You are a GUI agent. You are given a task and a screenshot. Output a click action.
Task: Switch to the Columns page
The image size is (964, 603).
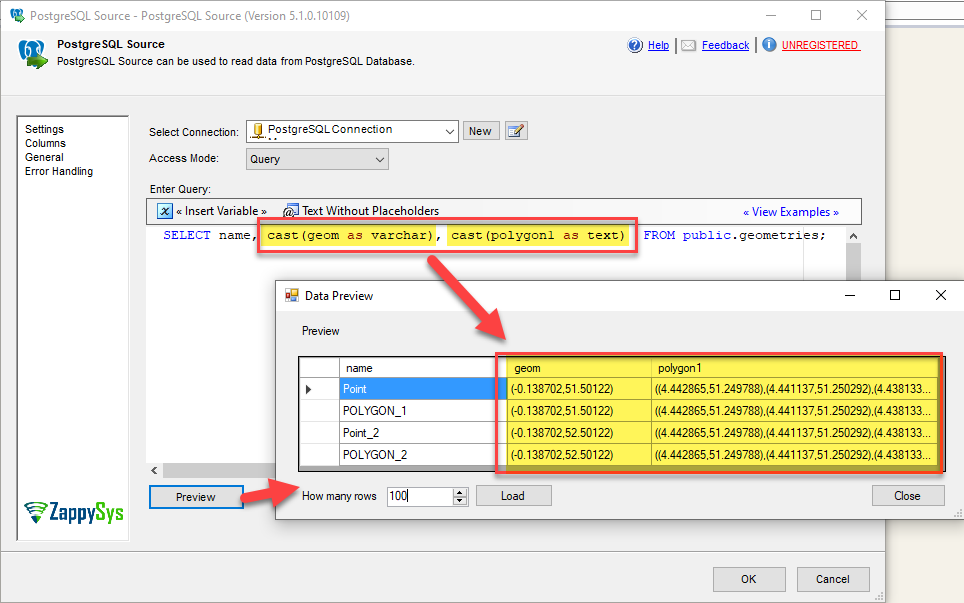pos(45,143)
